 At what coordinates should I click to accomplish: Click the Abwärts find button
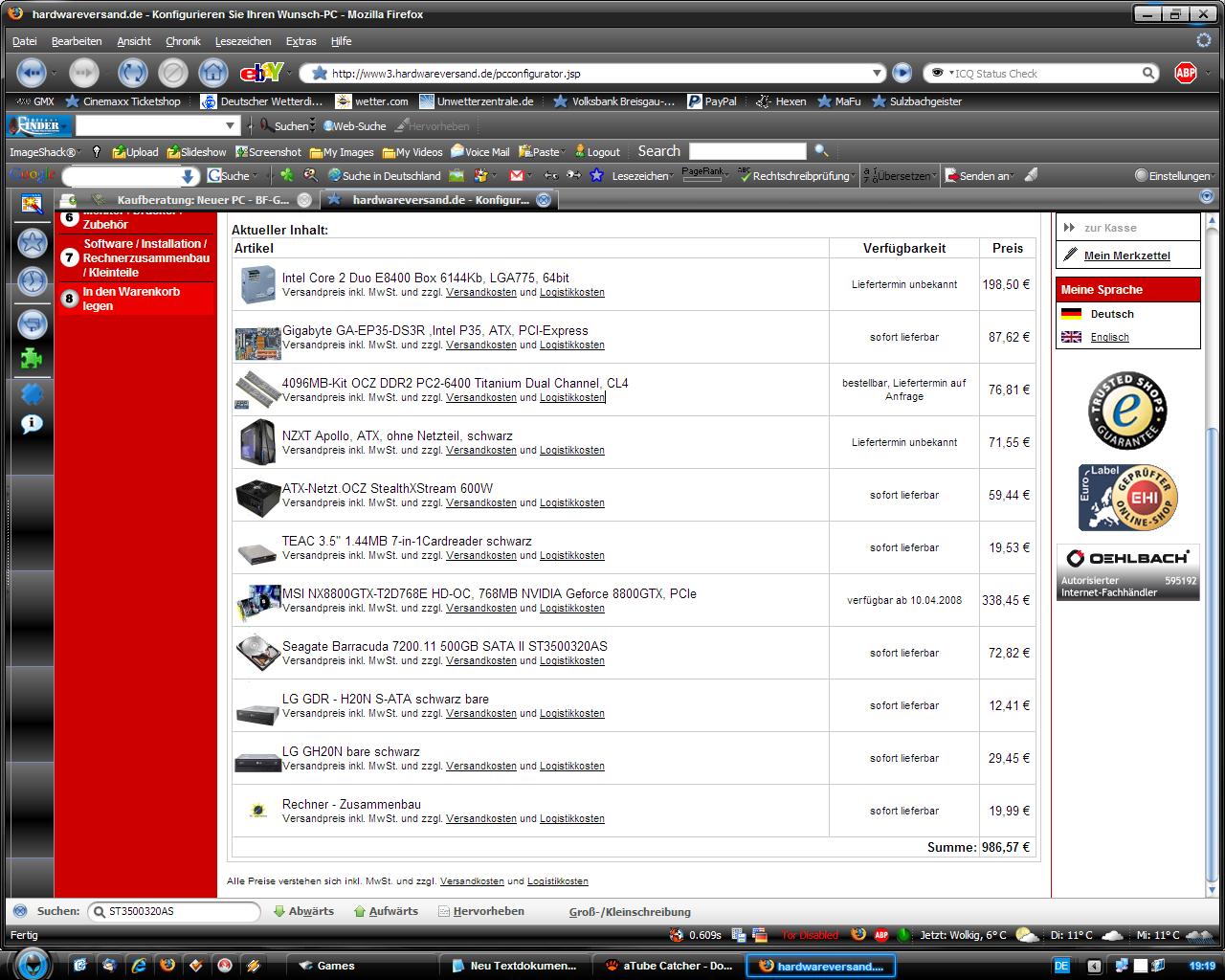[x=303, y=911]
